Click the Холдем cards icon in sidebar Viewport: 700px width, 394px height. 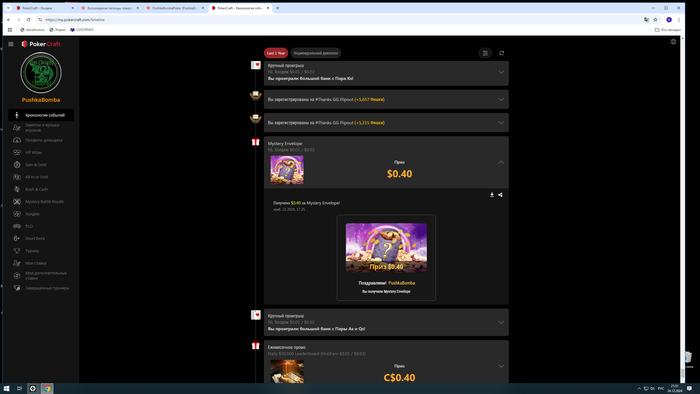[x=17, y=214]
